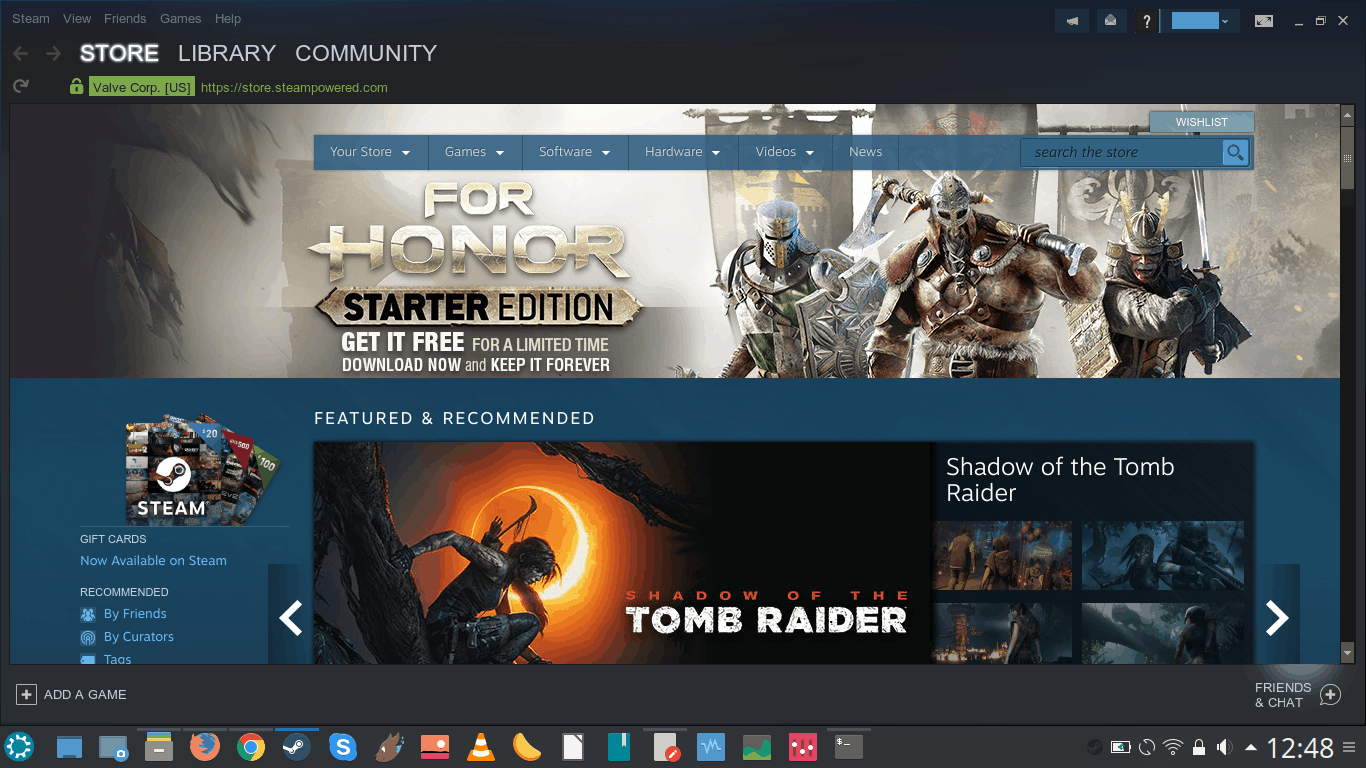This screenshot has width=1366, height=768.
Task: Open the Steam menu
Action: tap(31, 19)
